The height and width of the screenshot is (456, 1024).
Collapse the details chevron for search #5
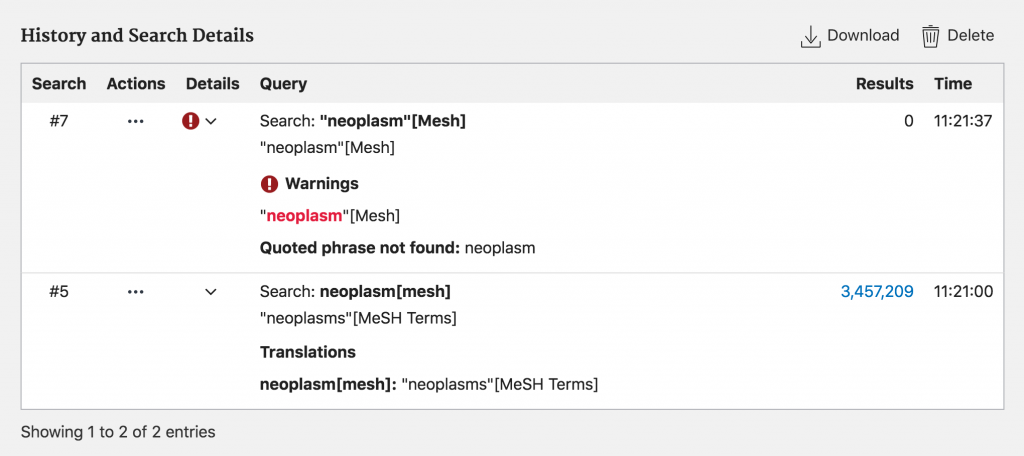pos(211,292)
